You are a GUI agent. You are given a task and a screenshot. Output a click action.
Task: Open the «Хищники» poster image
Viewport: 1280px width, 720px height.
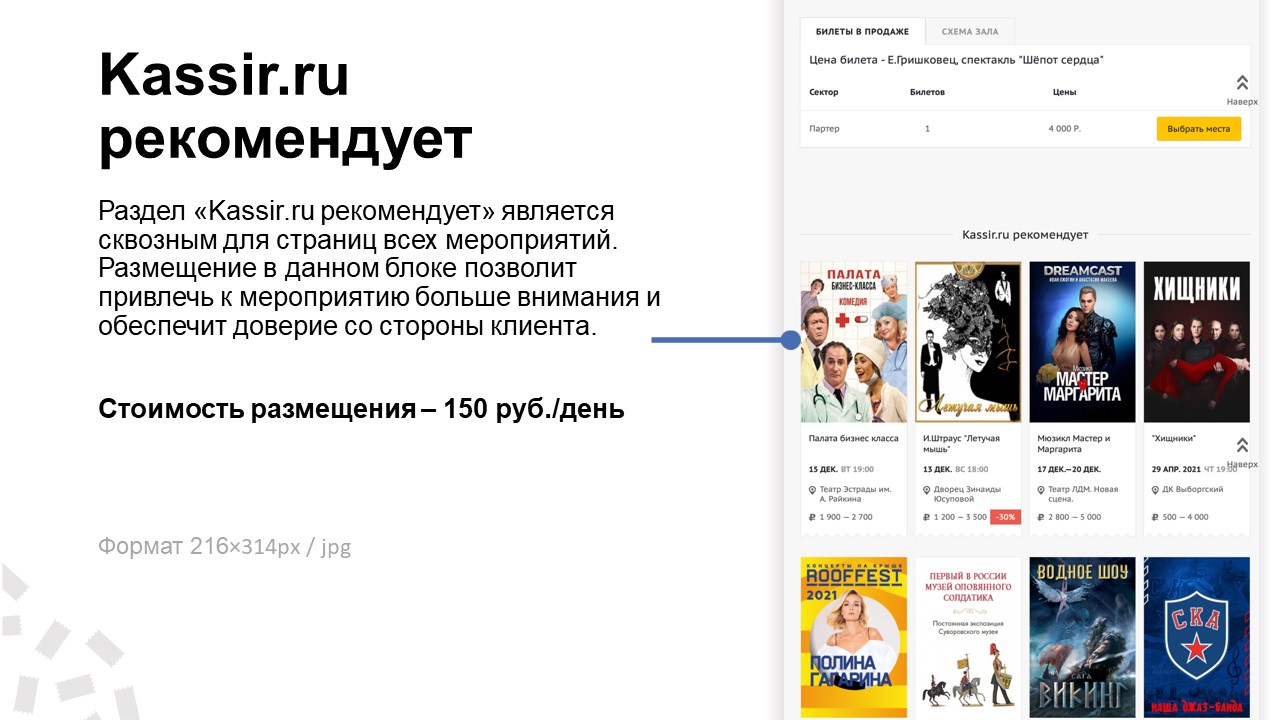tap(1197, 342)
